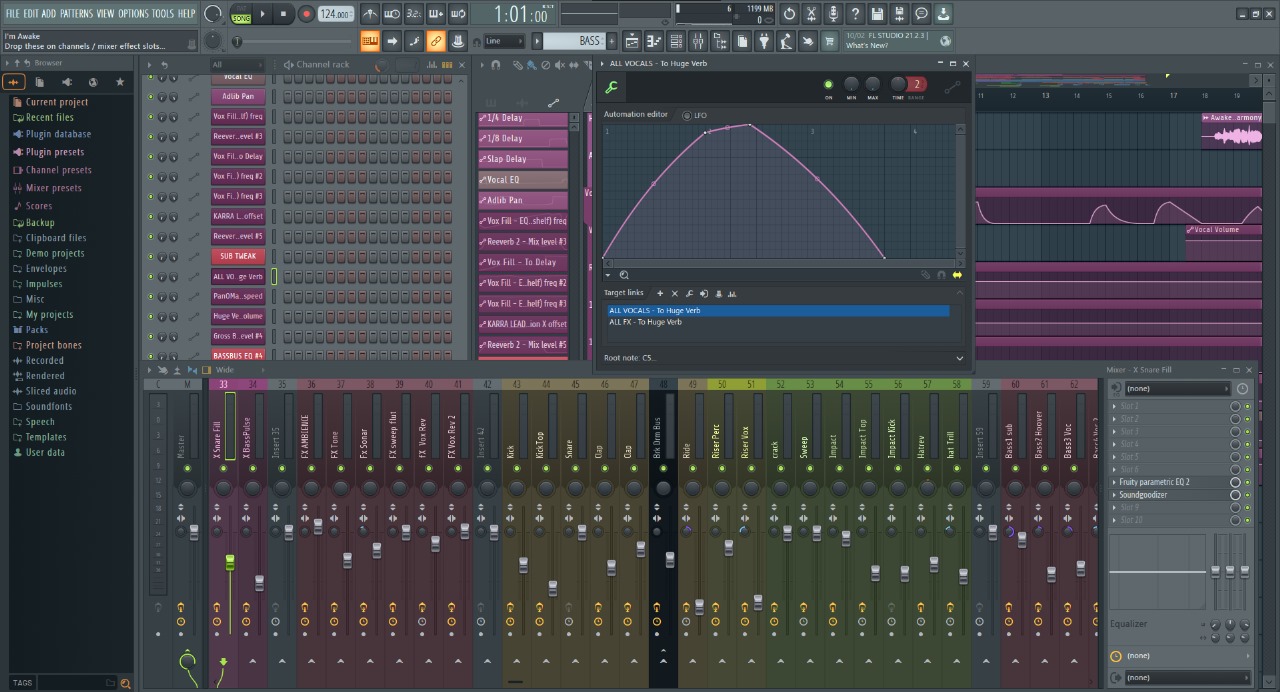Open the mixer input (none) dropdown
The image size is (1280, 692).
tap(1176, 388)
